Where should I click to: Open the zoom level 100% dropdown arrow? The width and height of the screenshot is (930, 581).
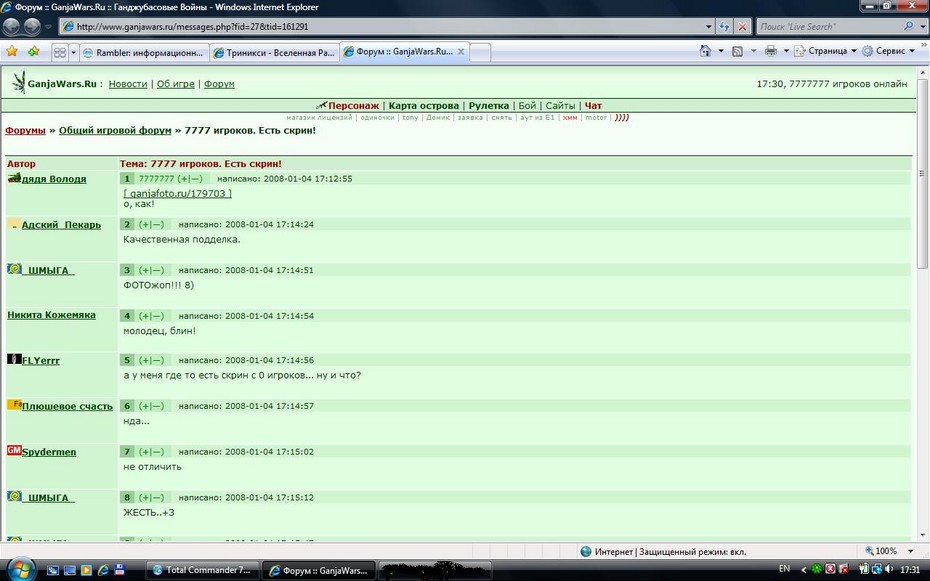[x=910, y=551]
